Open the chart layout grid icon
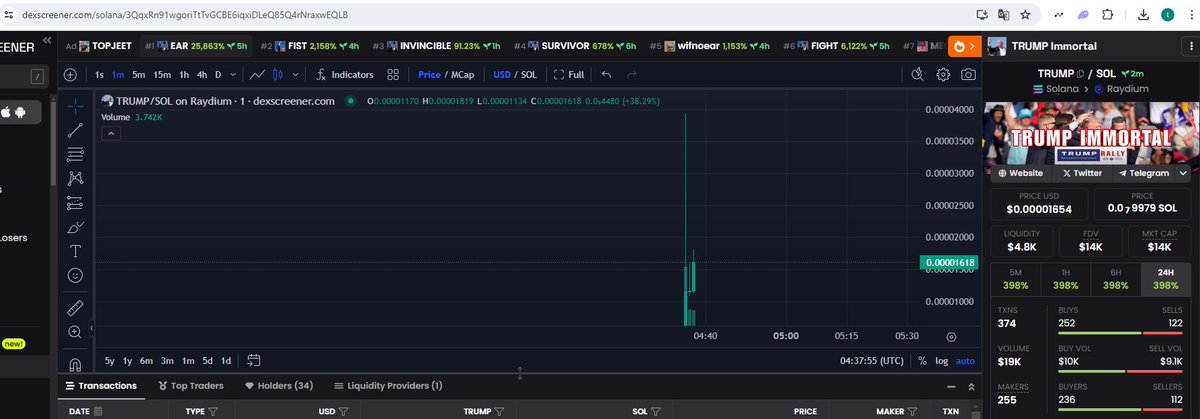Screen dimensions: 1200x419 393,74
